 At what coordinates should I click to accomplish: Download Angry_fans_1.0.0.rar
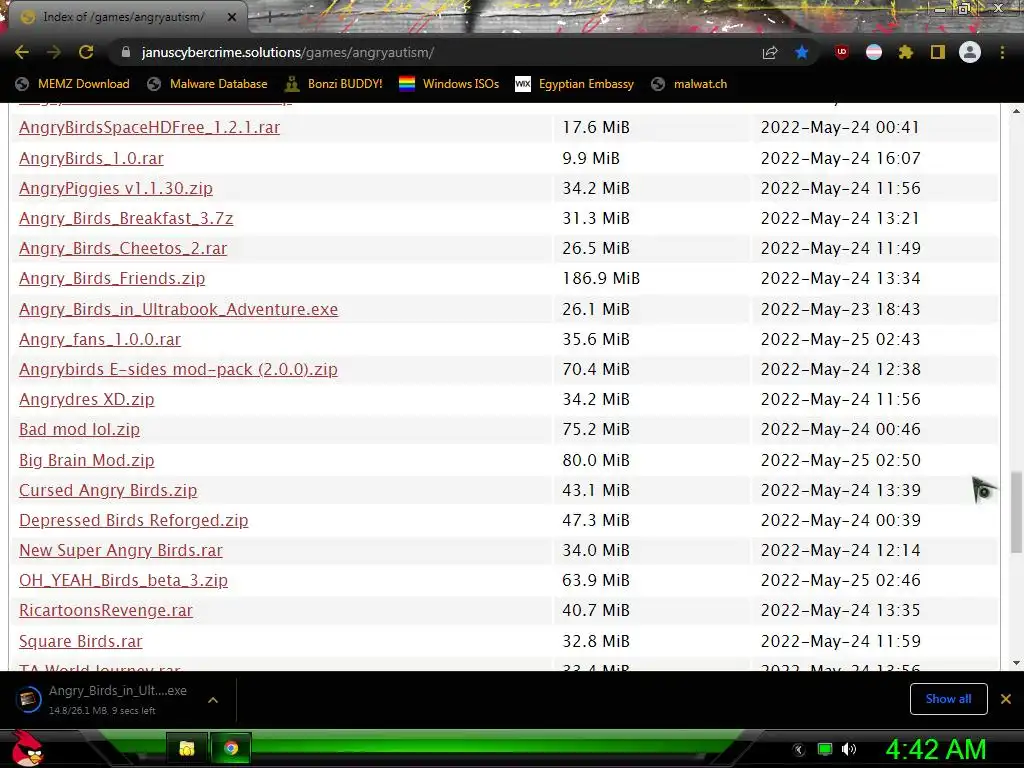pos(100,340)
